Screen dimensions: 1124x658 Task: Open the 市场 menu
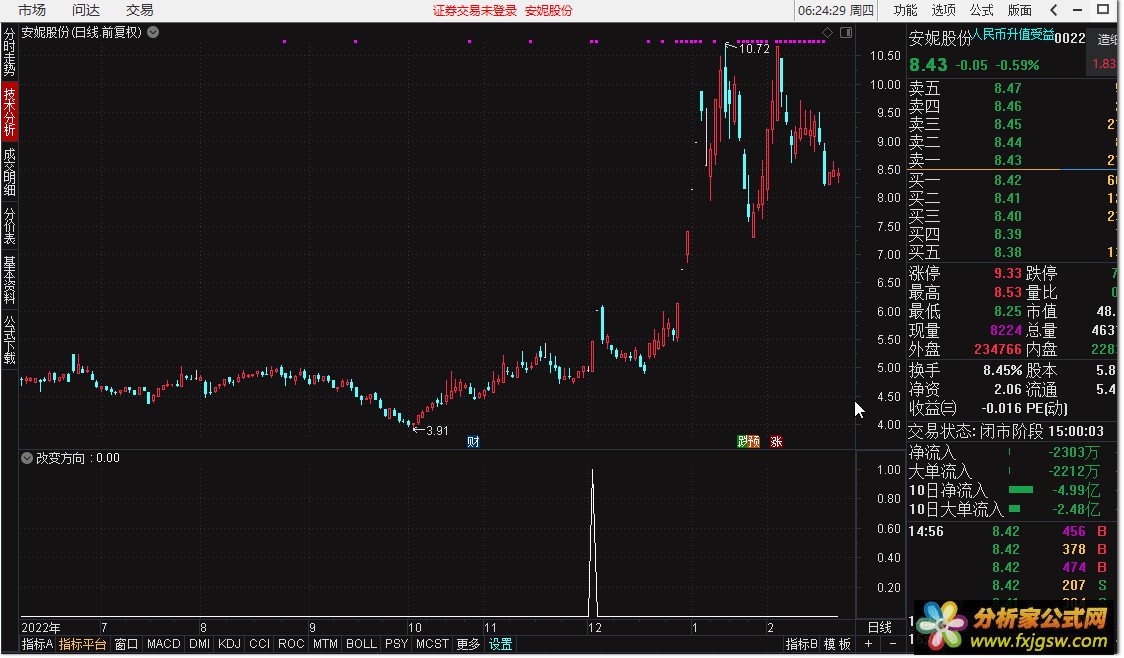[x=32, y=10]
